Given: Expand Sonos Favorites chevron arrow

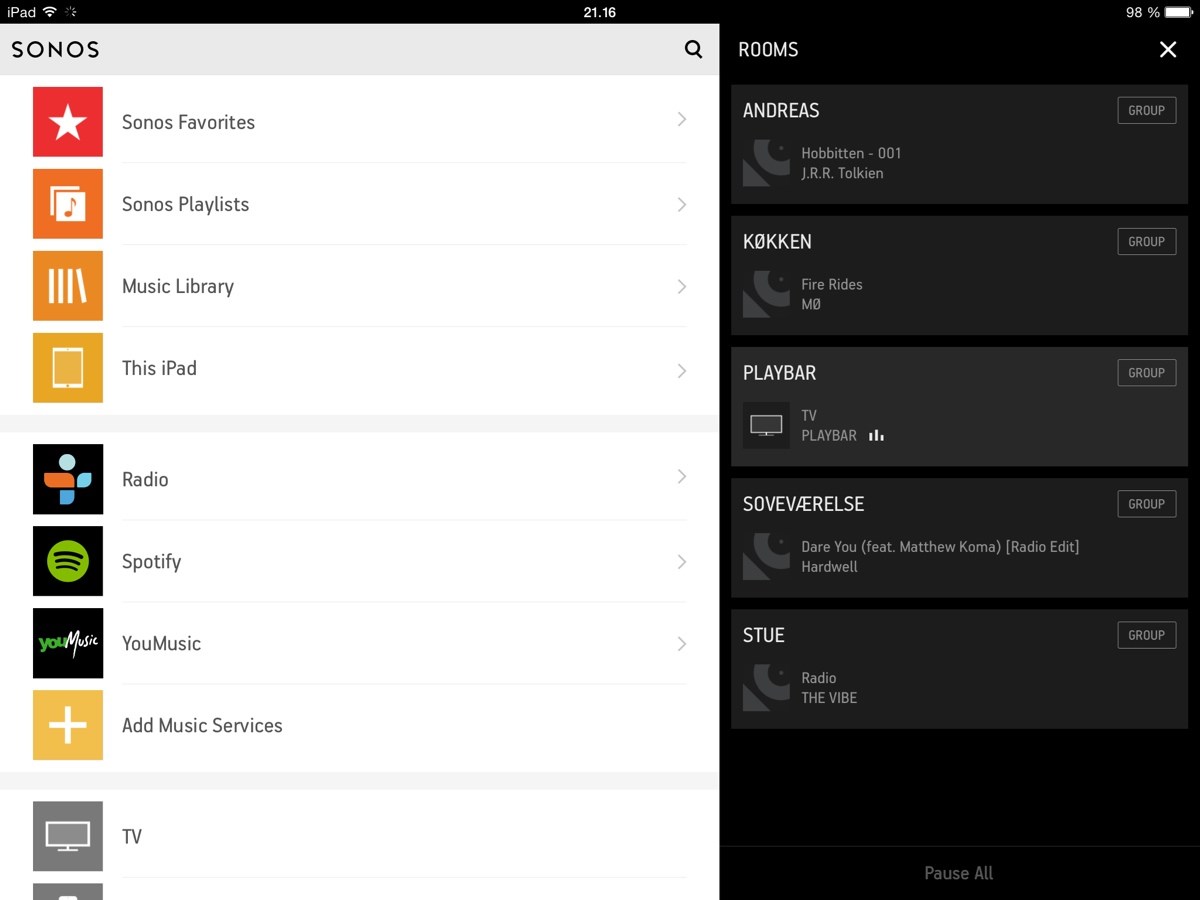Looking at the screenshot, I should pos(682,119).
